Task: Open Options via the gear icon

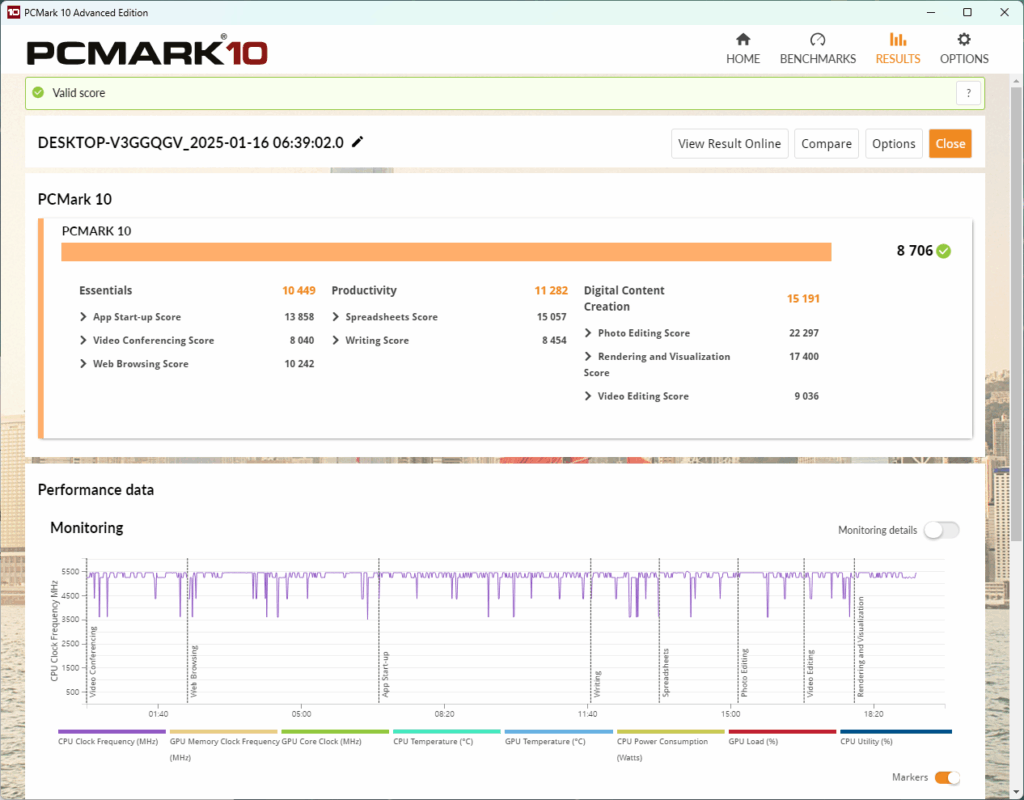Action: pos(964,39)
